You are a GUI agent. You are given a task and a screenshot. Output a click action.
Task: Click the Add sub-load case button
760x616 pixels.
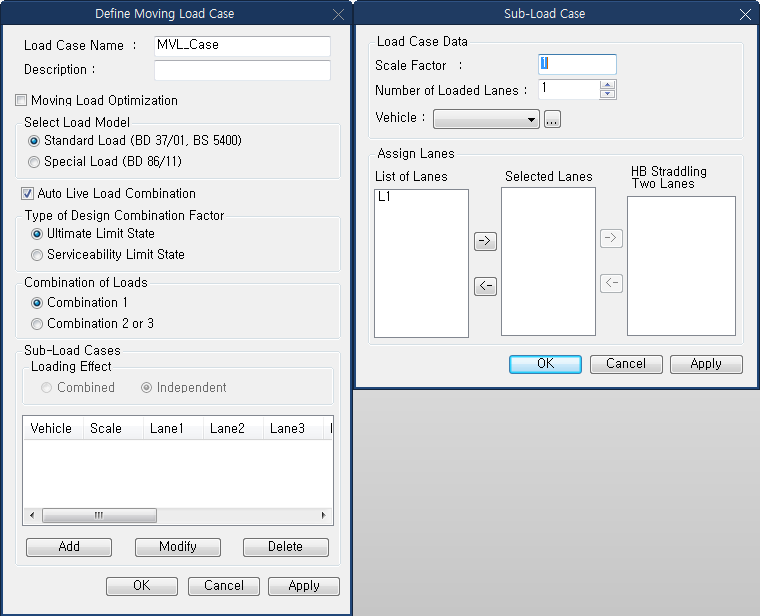point(68,547)
